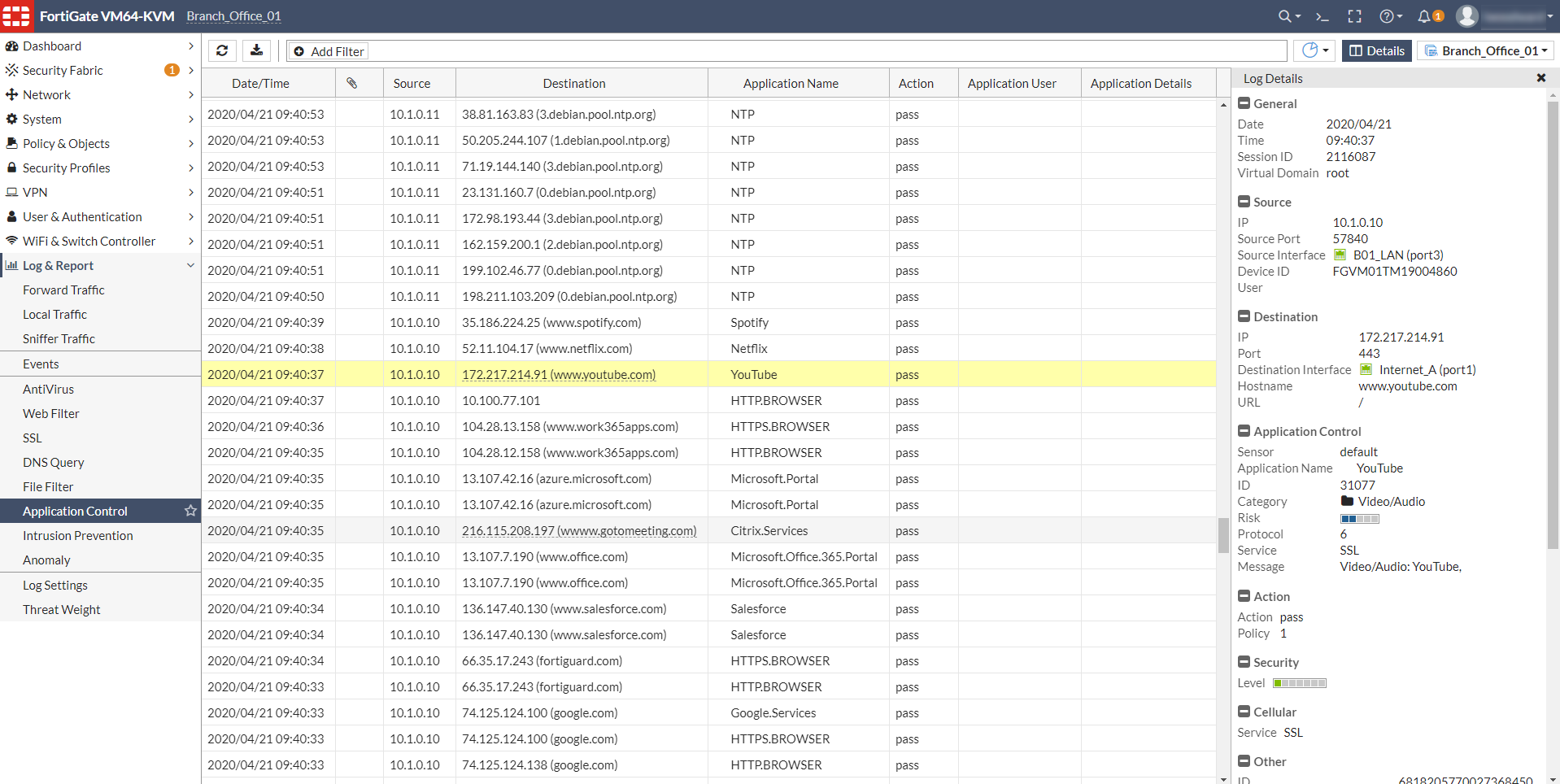
Task: Close the Log Details panel
Action: 1540,78
